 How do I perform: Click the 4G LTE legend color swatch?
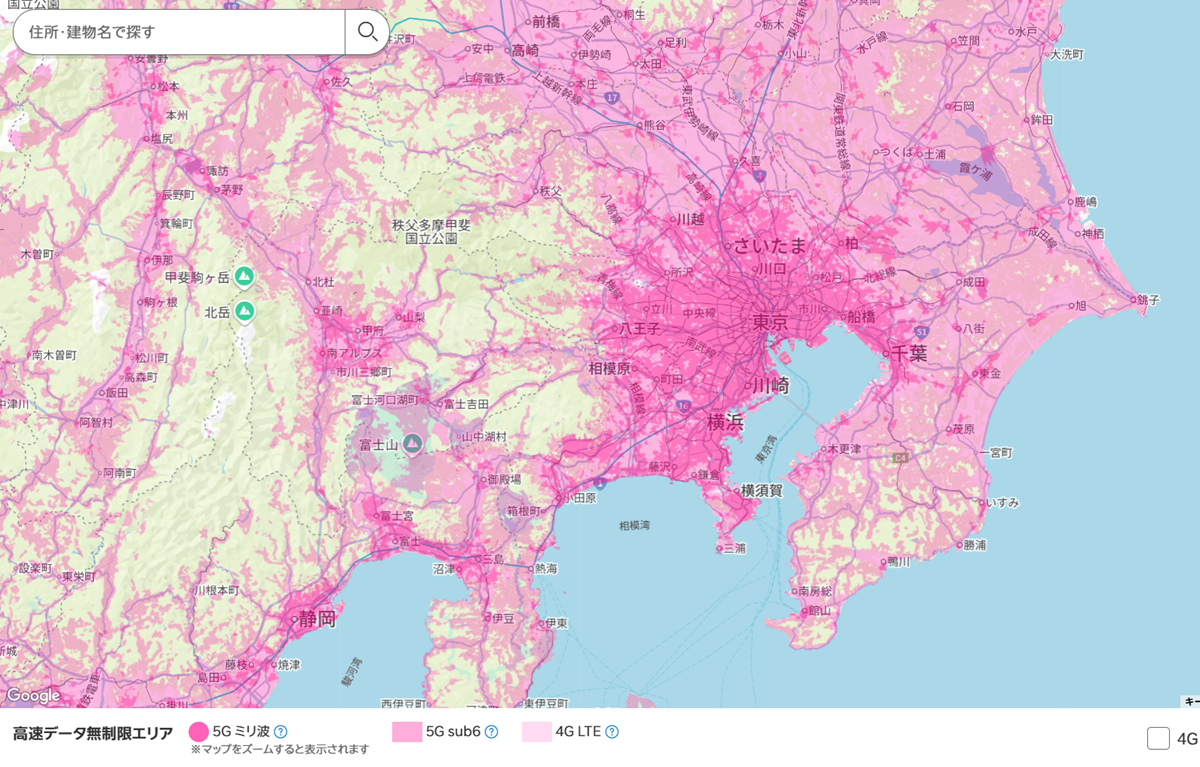(536, 732)
